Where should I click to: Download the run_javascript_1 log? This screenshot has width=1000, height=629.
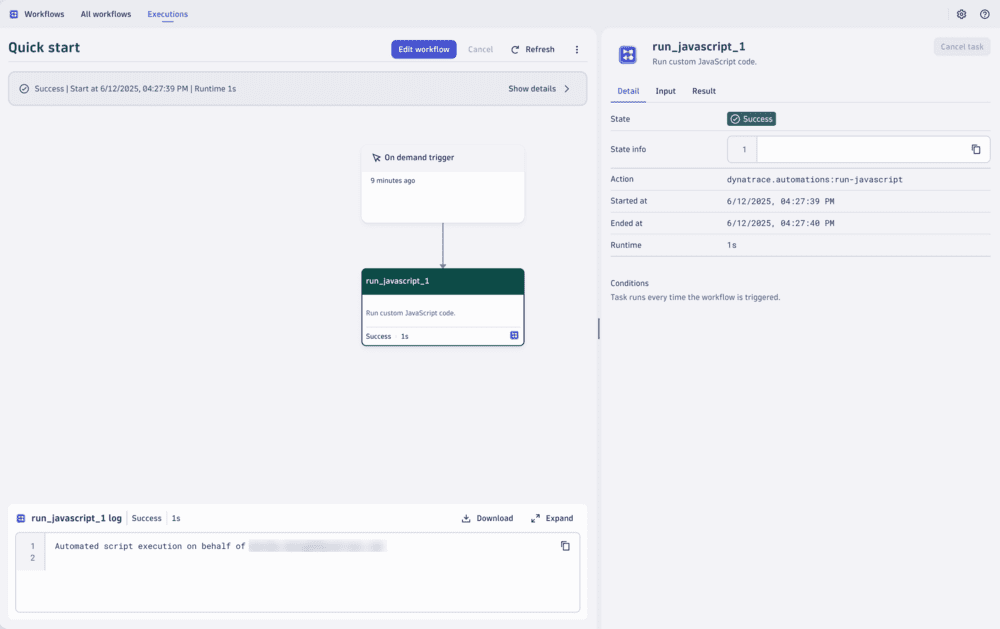coord(487,518)
